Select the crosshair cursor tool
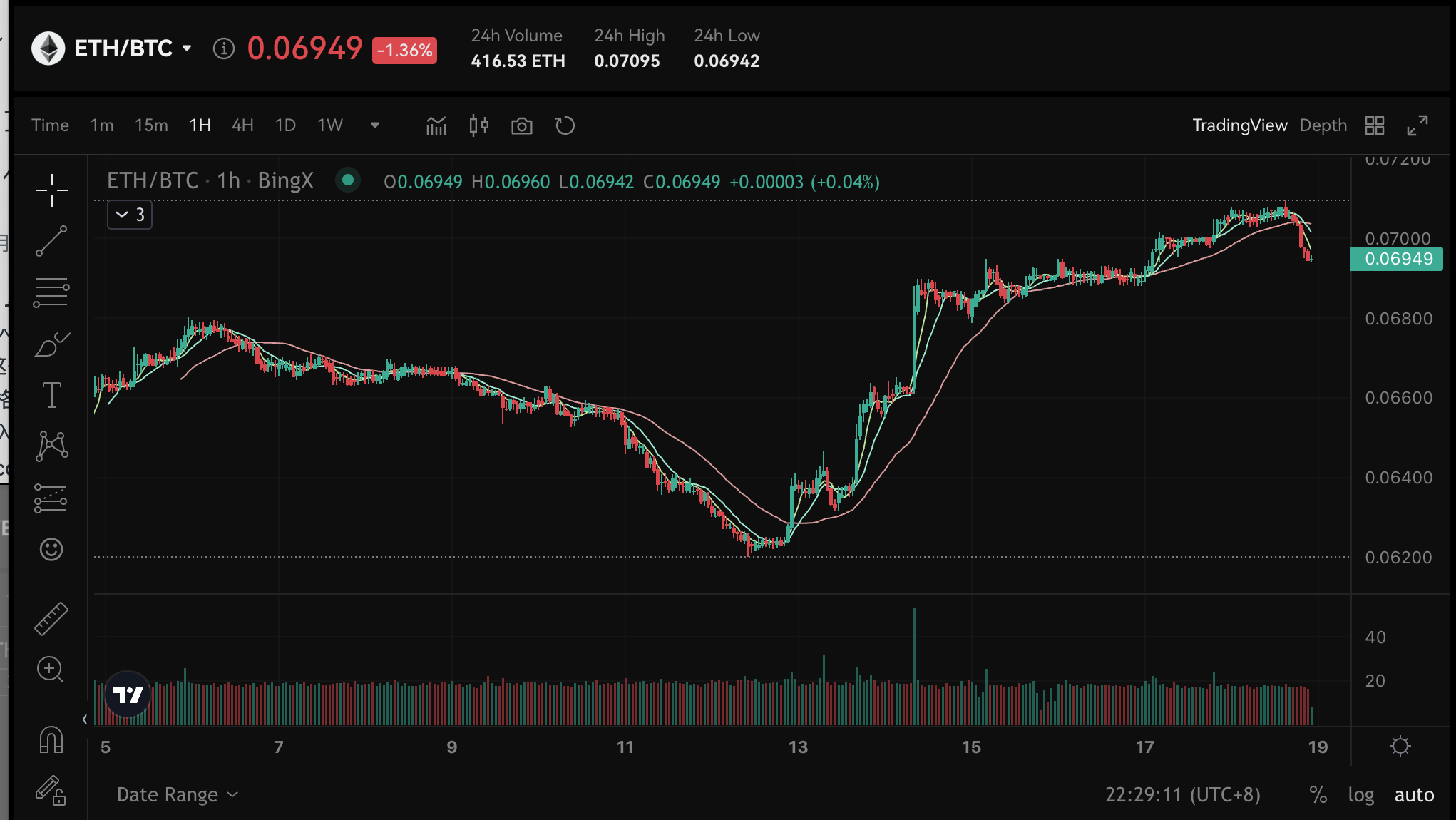Viewport: 1456px width, 820px height. point(51,190)
